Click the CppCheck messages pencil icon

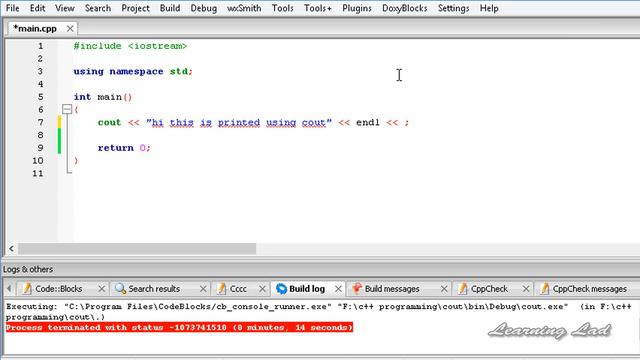tap(544, 289)
